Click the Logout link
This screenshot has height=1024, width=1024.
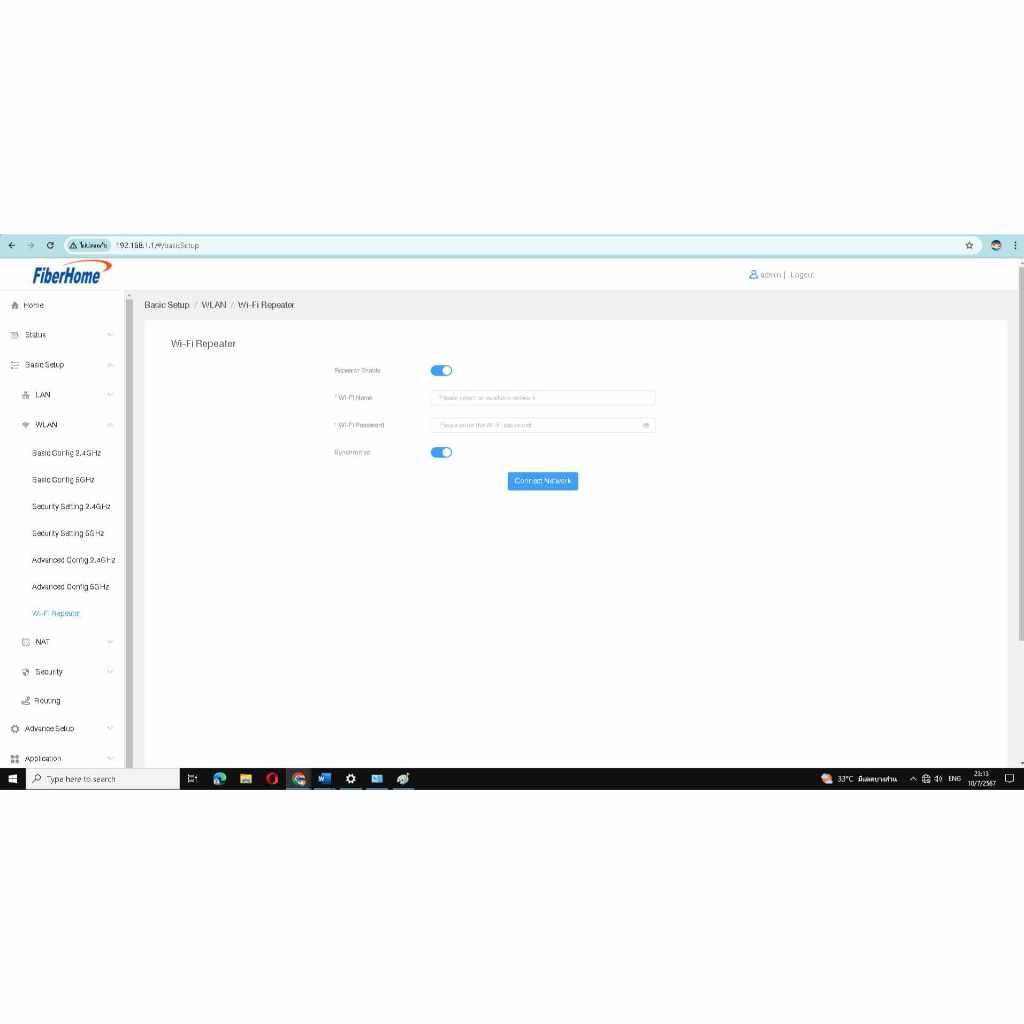[x=802, y=275]
